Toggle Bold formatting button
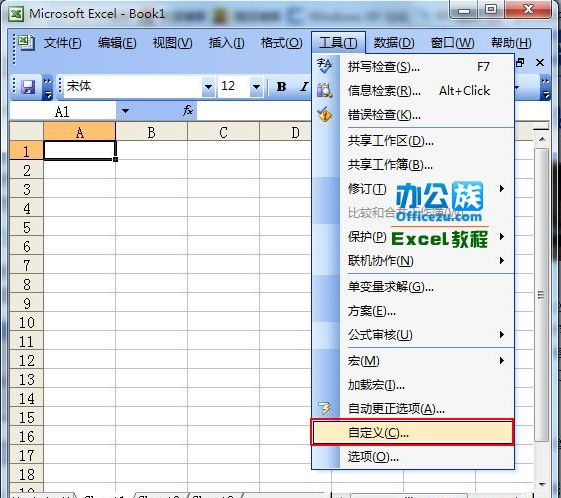 (x=282, y=86)
